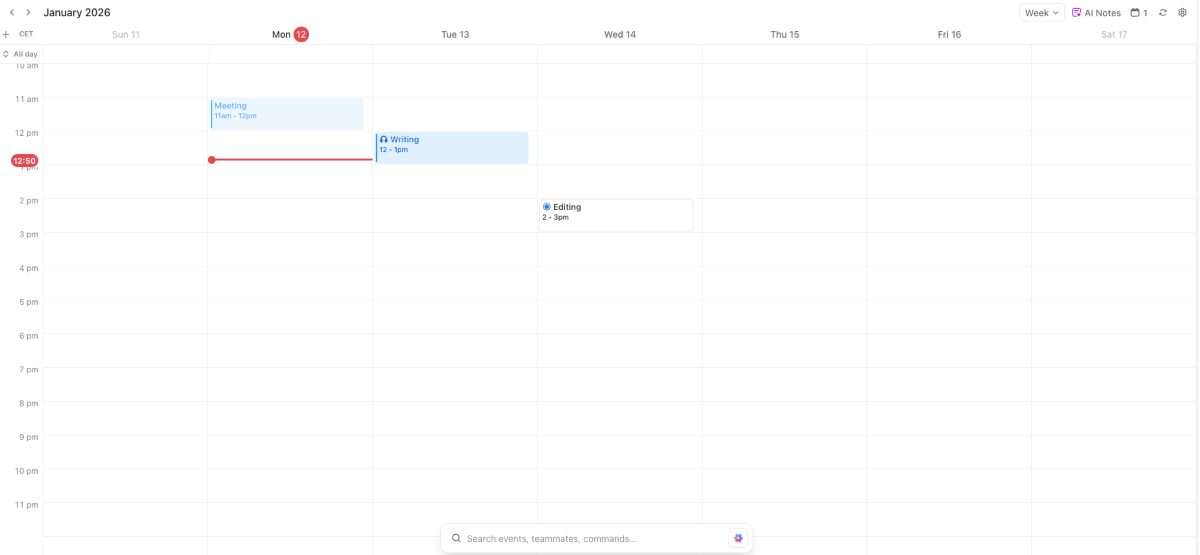Select the Sat 17 day header
This screenshot has width=1200, height=555.
(x=1114, y=35)
